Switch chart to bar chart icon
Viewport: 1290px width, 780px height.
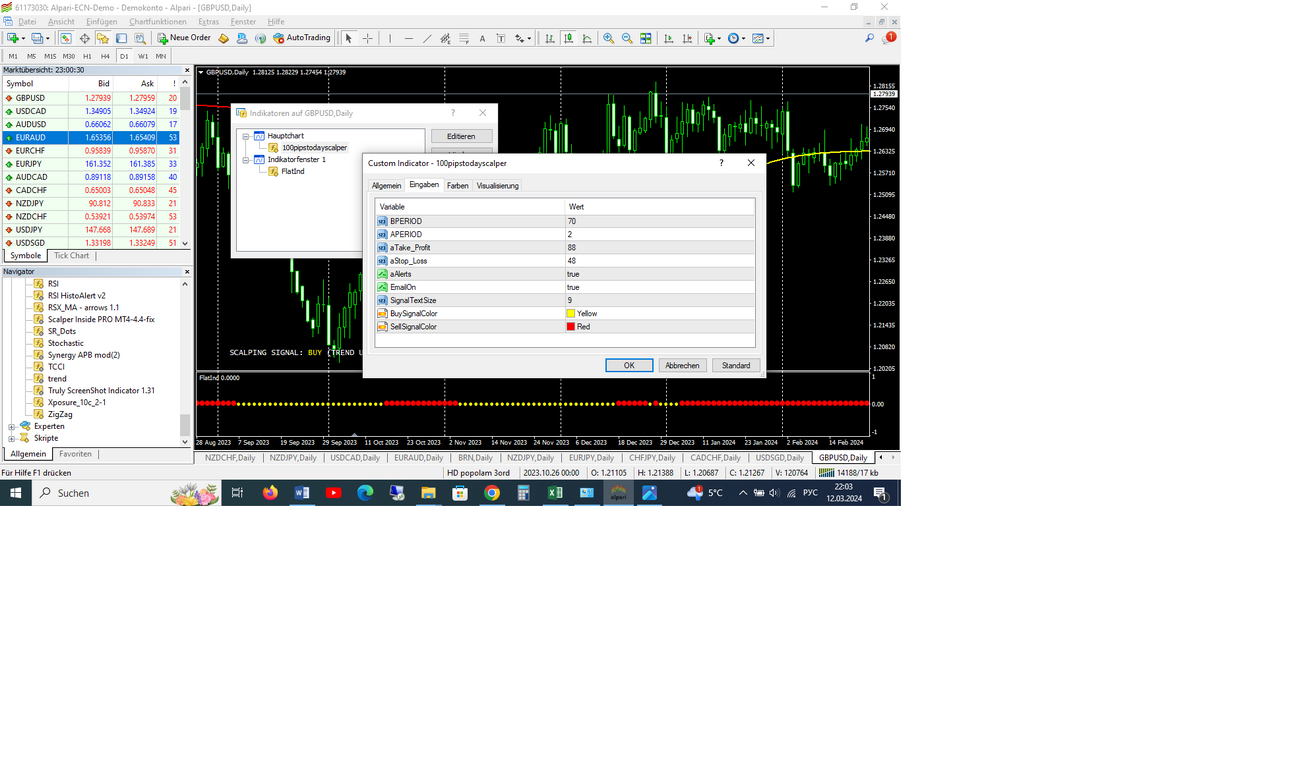[550, 38]
